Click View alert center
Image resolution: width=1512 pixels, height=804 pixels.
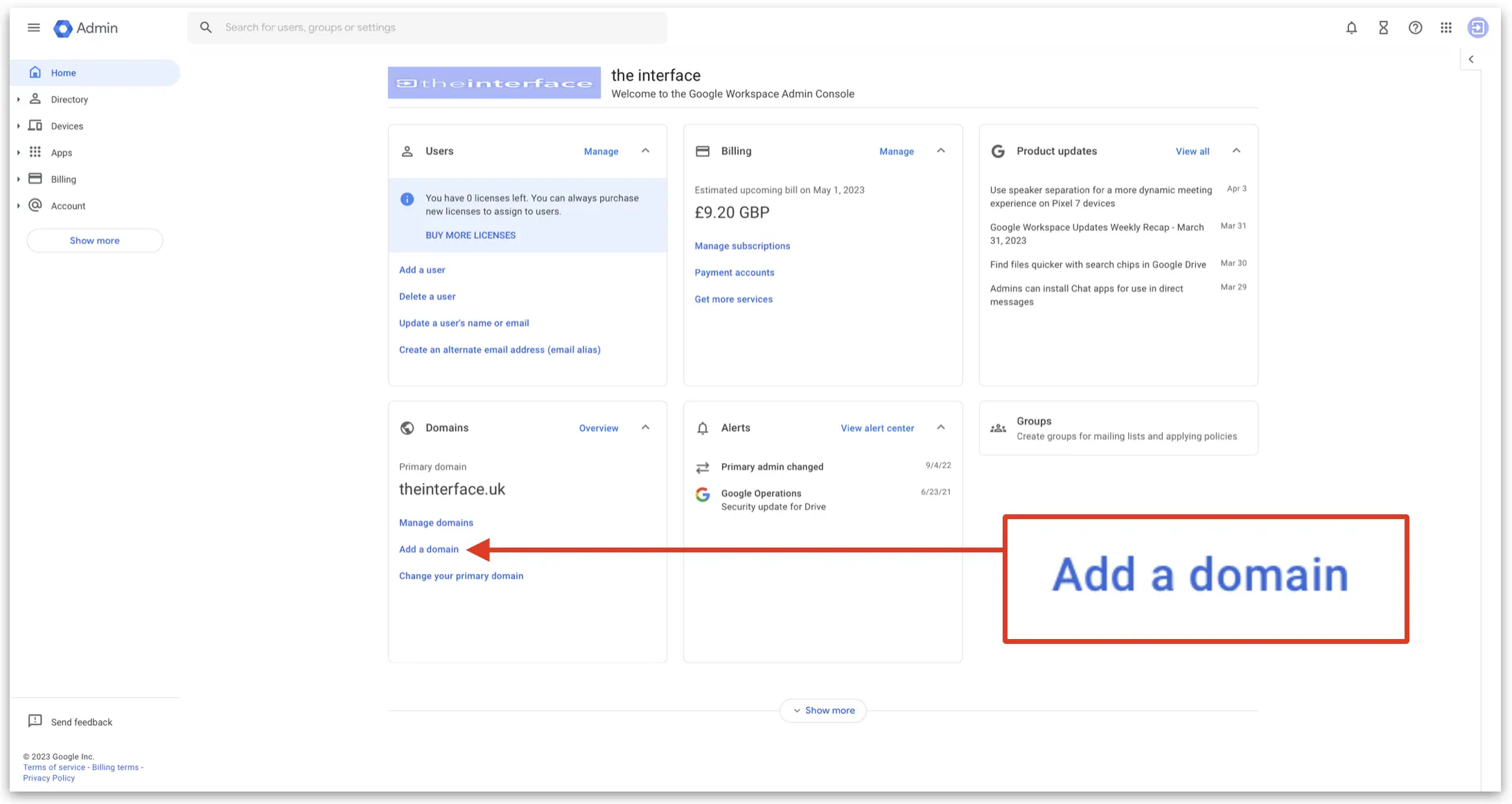[877, 428]
